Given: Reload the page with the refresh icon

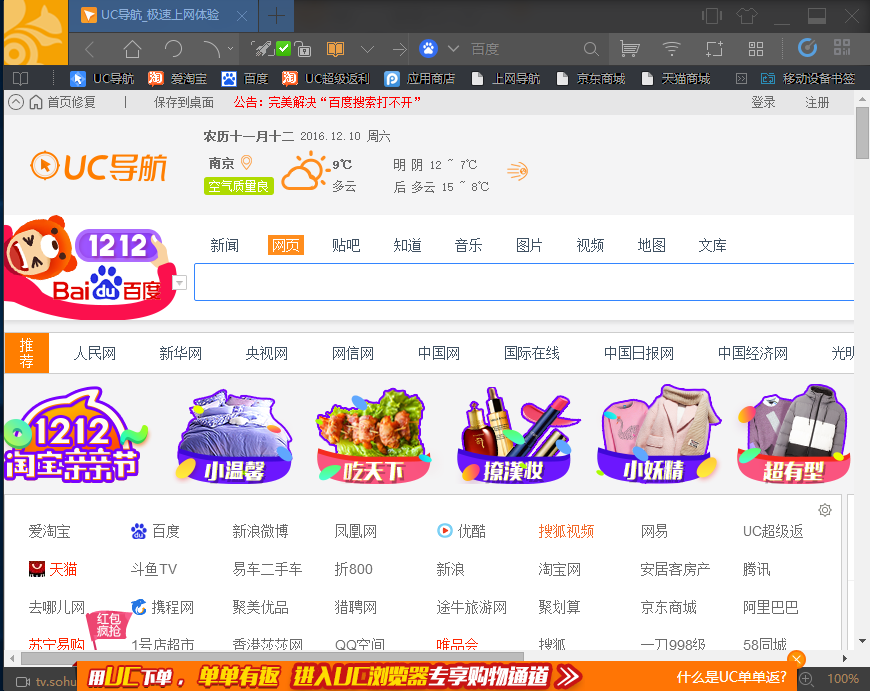Looking at the screenshot, I should pyautogui.click(x=173, y=49).
